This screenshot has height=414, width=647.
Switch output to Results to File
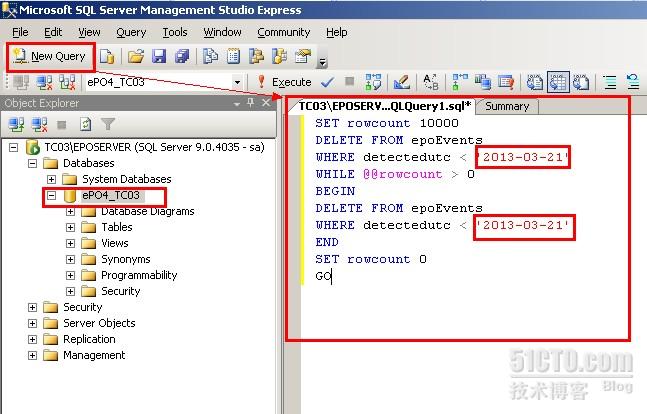click(x=581, y=82)
